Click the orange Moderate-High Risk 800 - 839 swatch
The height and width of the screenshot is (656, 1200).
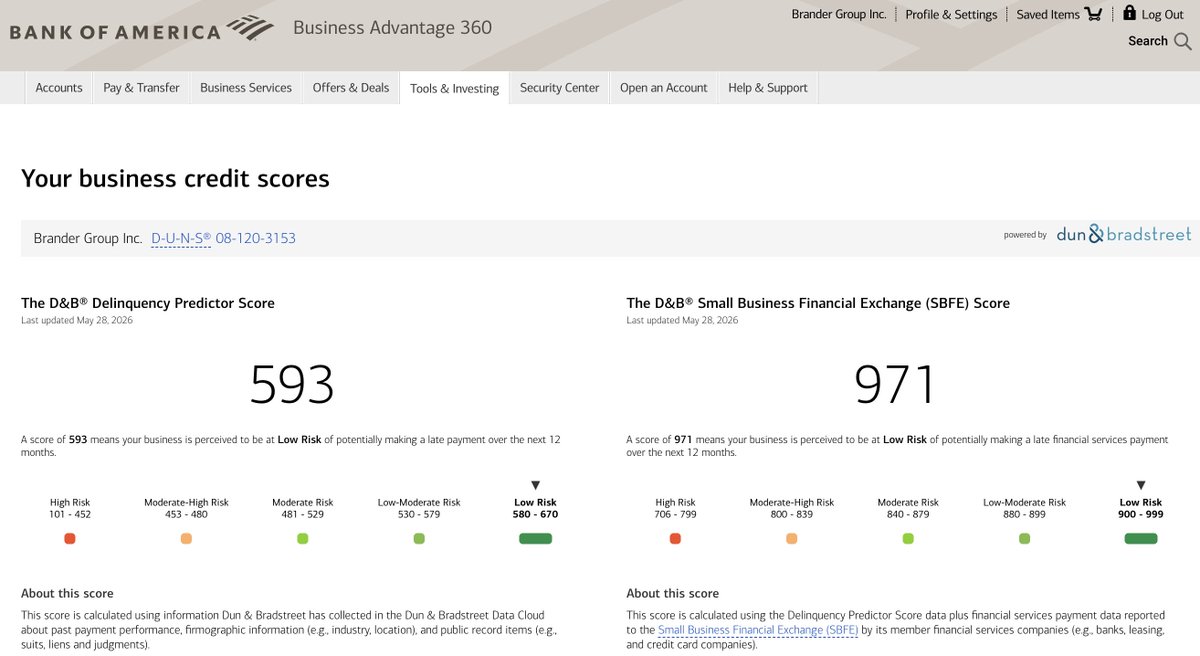click(x=792, y=538)
